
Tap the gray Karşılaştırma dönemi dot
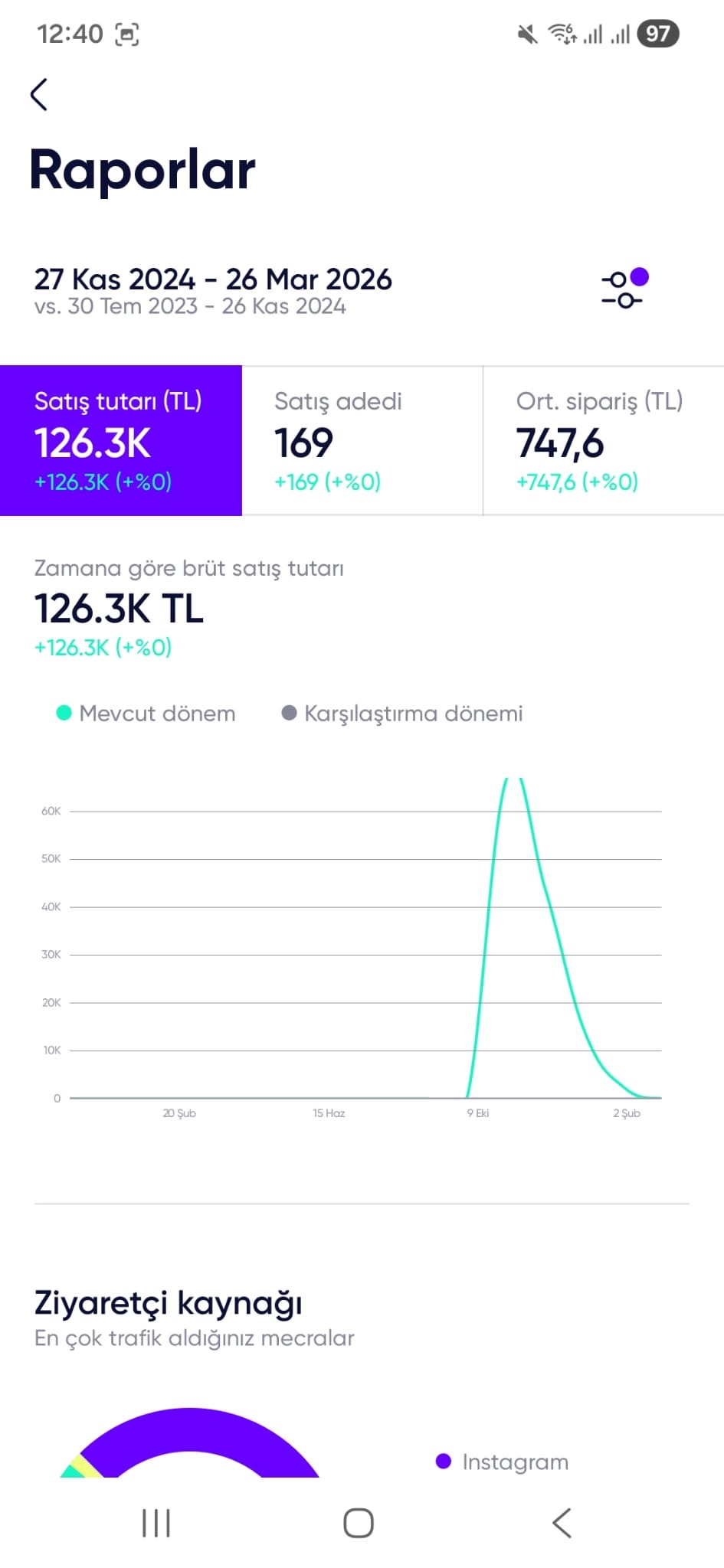tap(289, 713)
